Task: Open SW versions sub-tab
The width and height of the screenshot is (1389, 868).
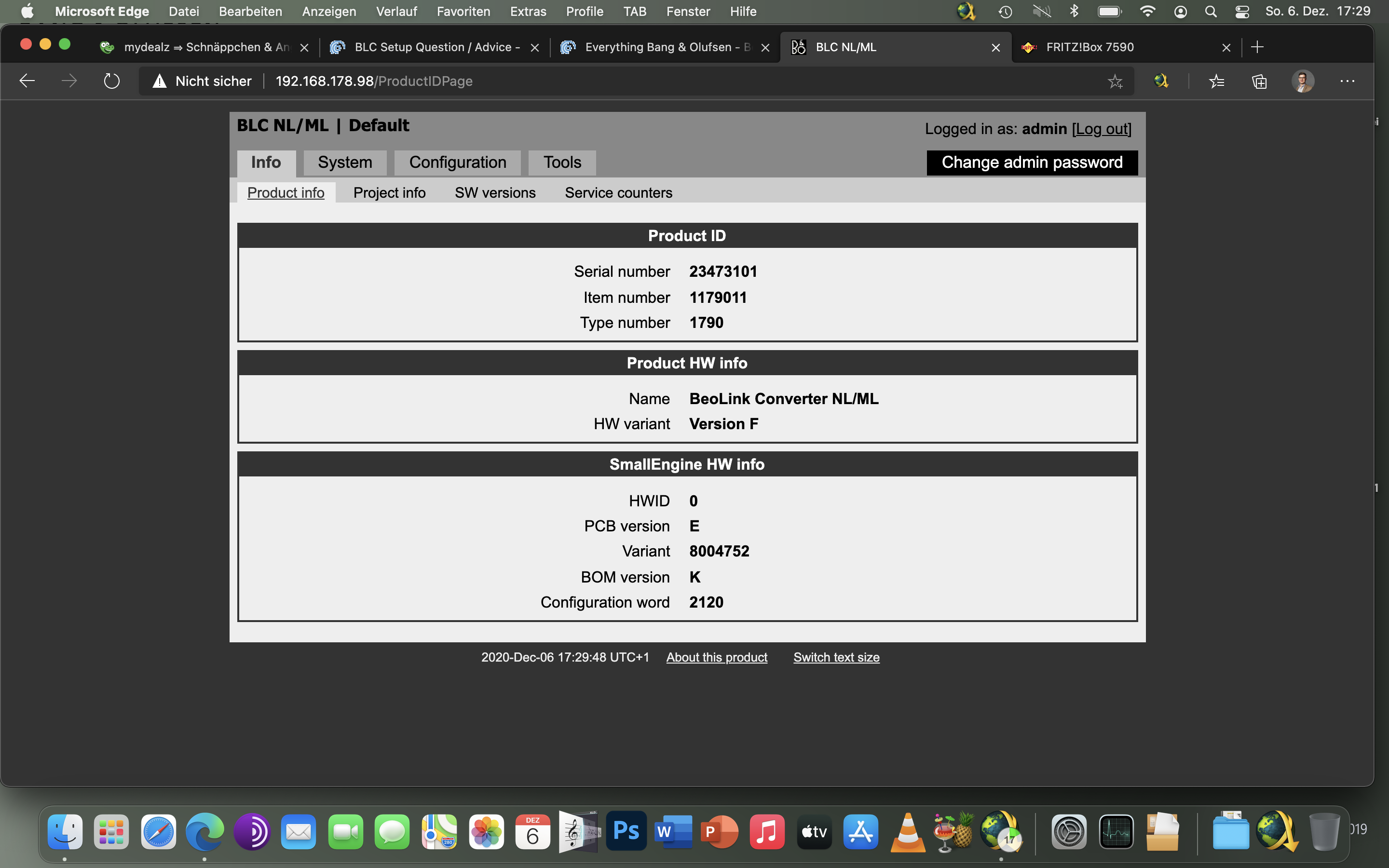Action: pyautogui.click(x=495, y=193)
